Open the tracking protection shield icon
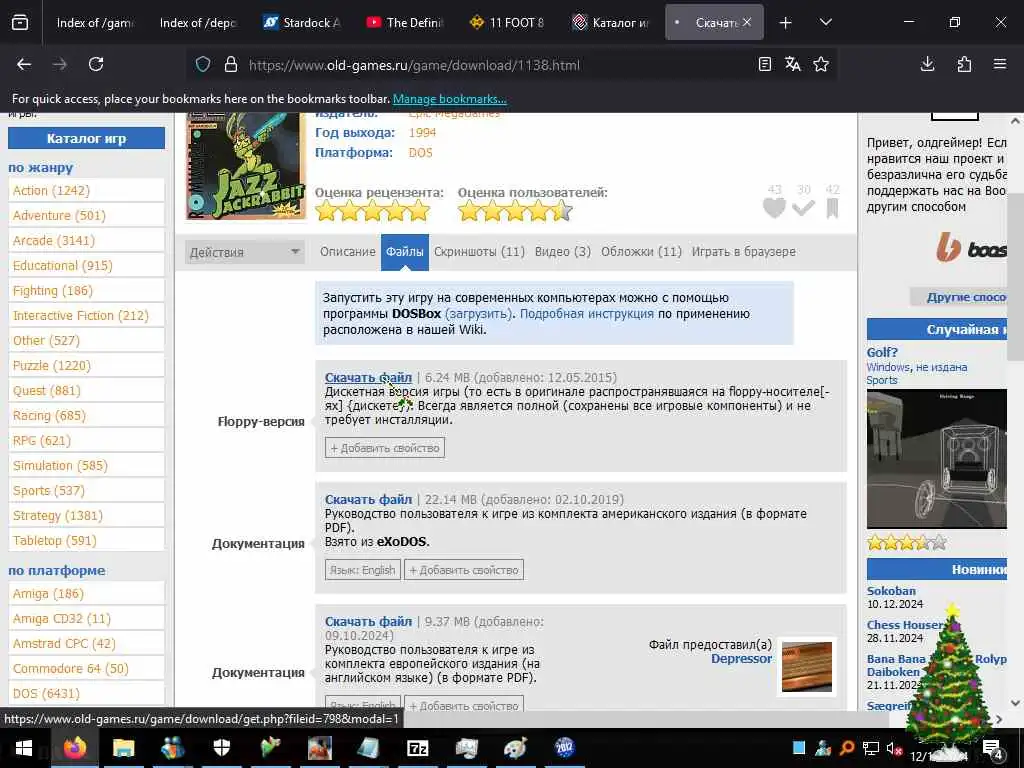Viewport: 1024px width, 768px height. tap(203, 64)
